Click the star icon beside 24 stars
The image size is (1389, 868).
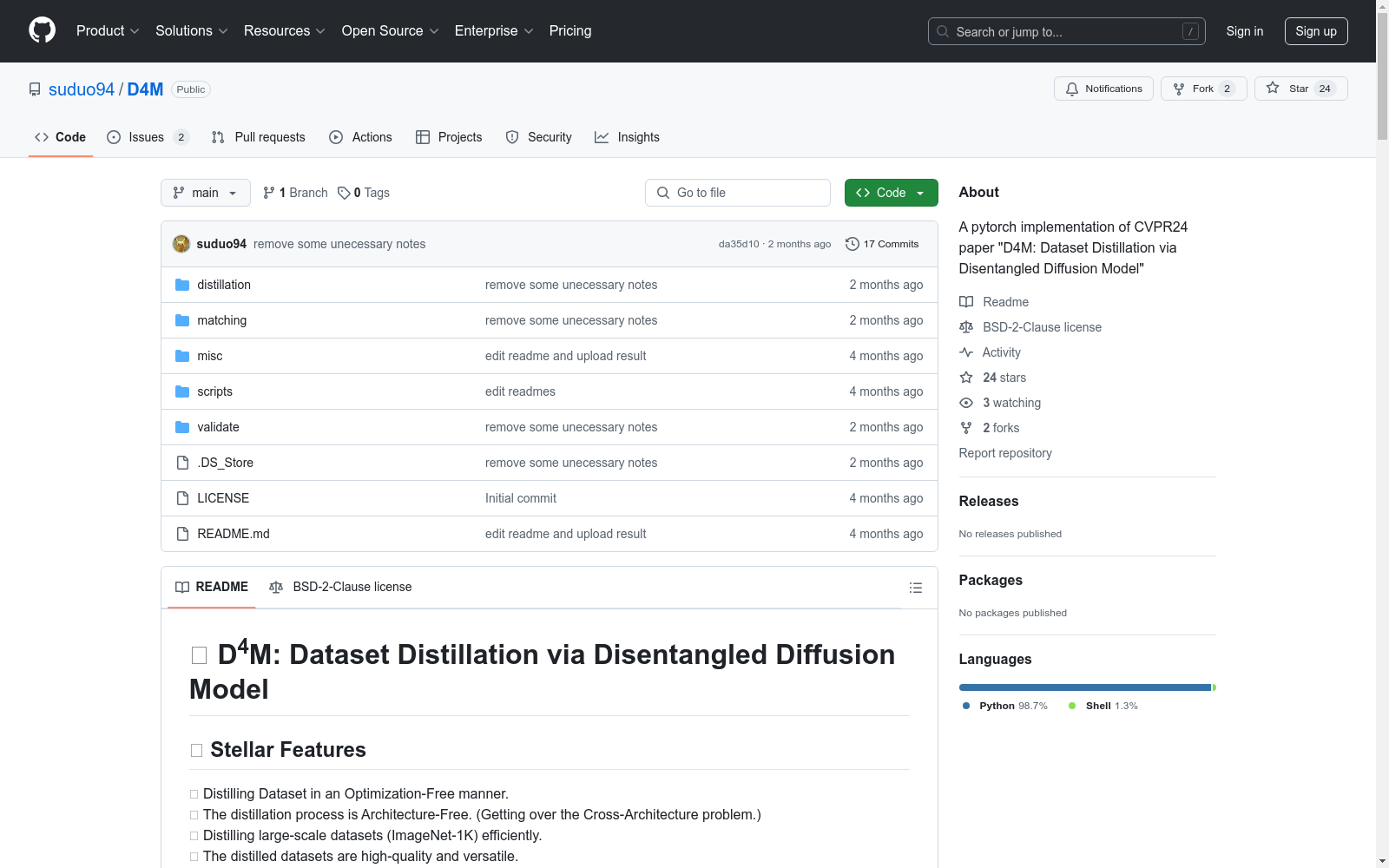[x=966, y=378]
